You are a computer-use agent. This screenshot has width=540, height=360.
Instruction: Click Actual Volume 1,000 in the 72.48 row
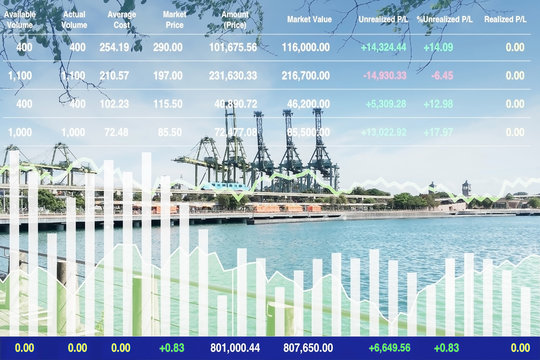pos(73,132)
